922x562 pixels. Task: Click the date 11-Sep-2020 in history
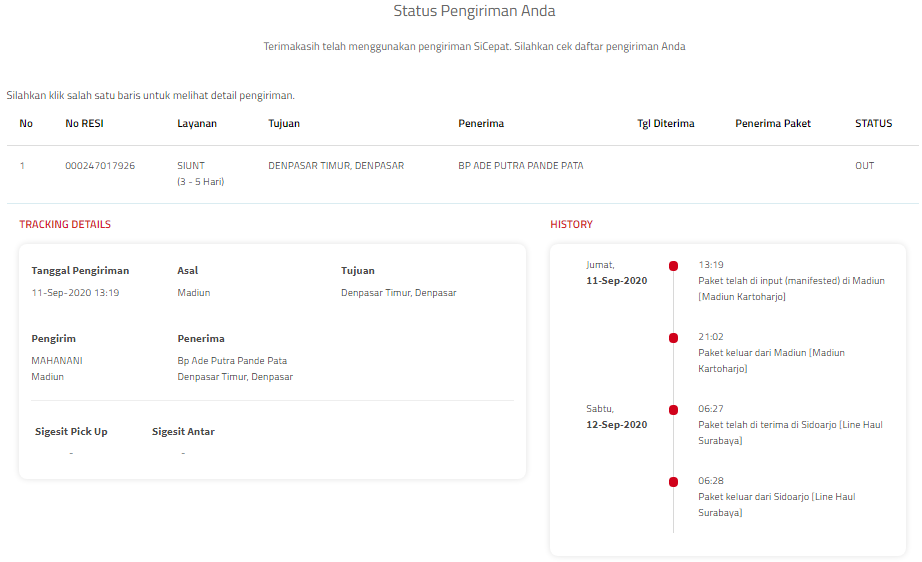(616, 281)
